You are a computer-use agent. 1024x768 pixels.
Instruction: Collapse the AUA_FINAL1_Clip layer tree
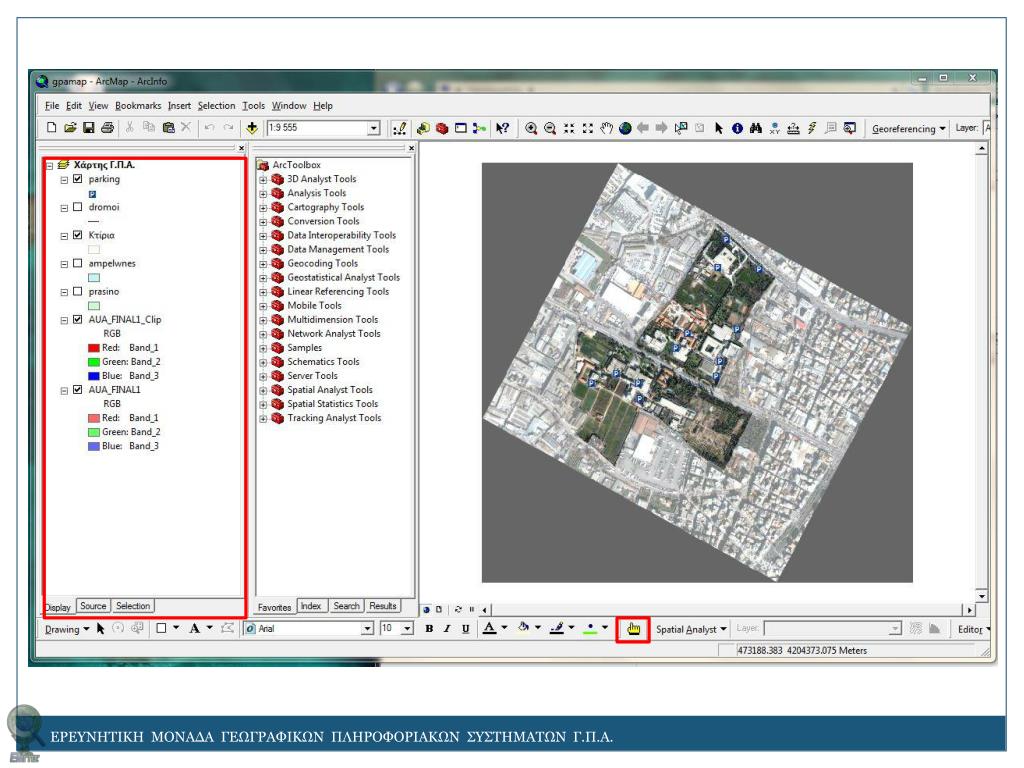(64, 321)
